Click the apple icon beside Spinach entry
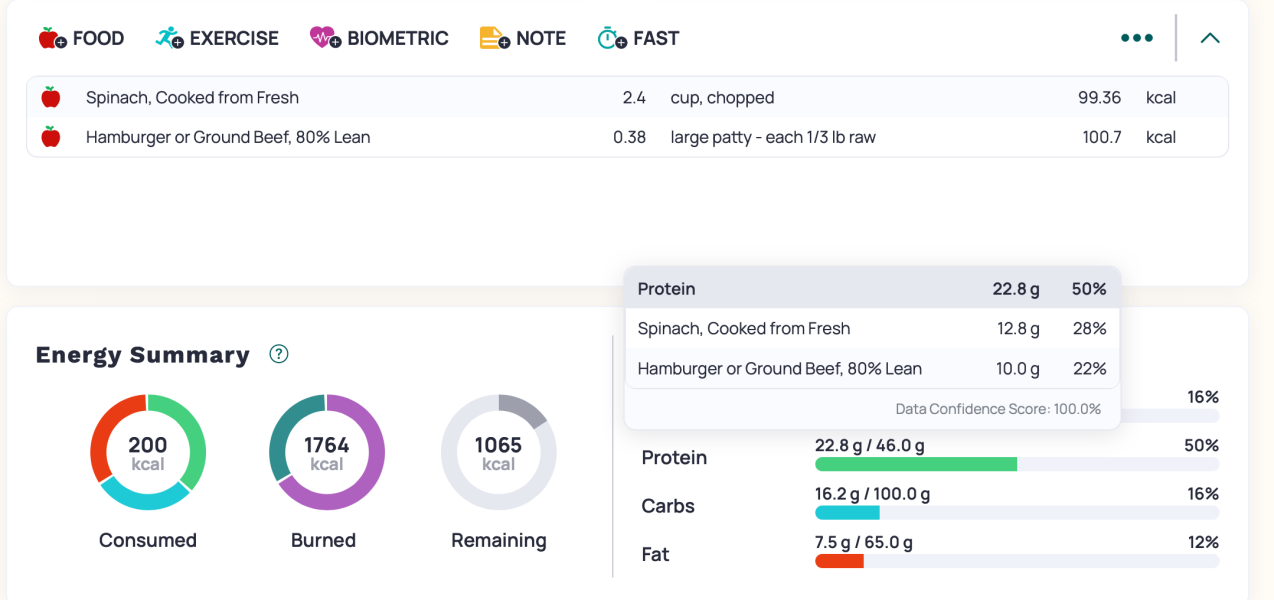The height and width of the screenshot is (600, 1274). 50,97
